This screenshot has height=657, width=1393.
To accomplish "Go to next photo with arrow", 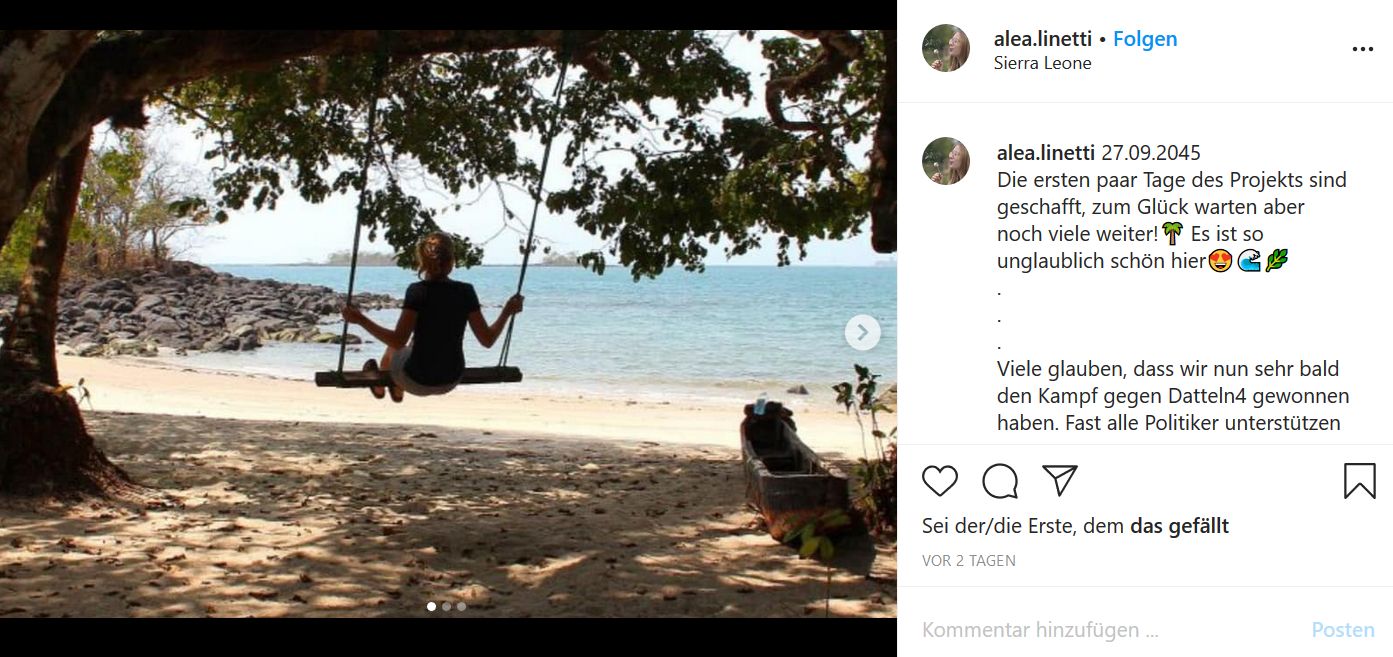I will [862, 332].
